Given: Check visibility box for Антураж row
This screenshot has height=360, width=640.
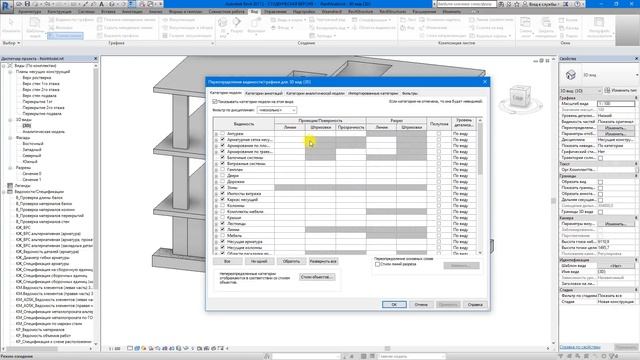Looking at the screenshot, I should 222,133.
